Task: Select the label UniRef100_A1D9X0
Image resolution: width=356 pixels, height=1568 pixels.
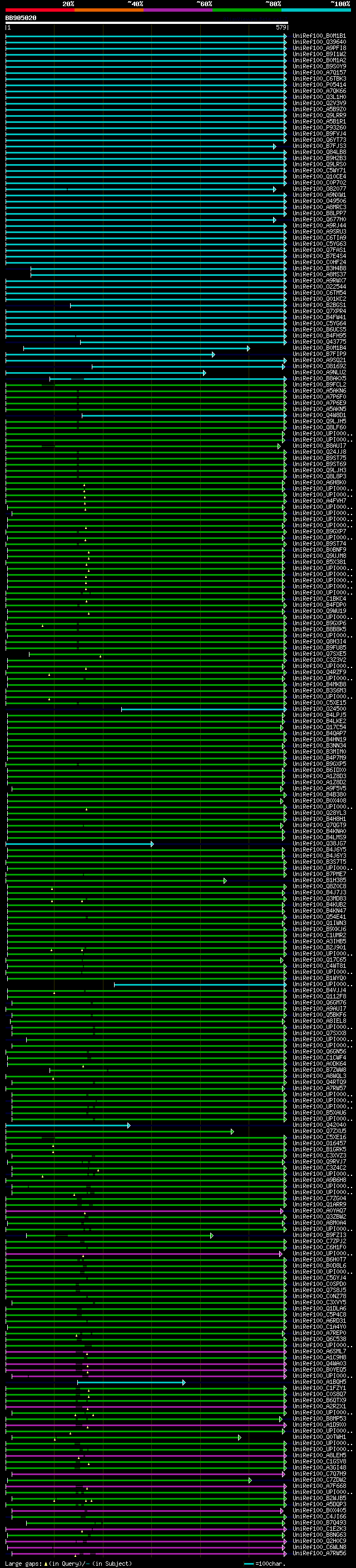Action: tap(319, 1425)
